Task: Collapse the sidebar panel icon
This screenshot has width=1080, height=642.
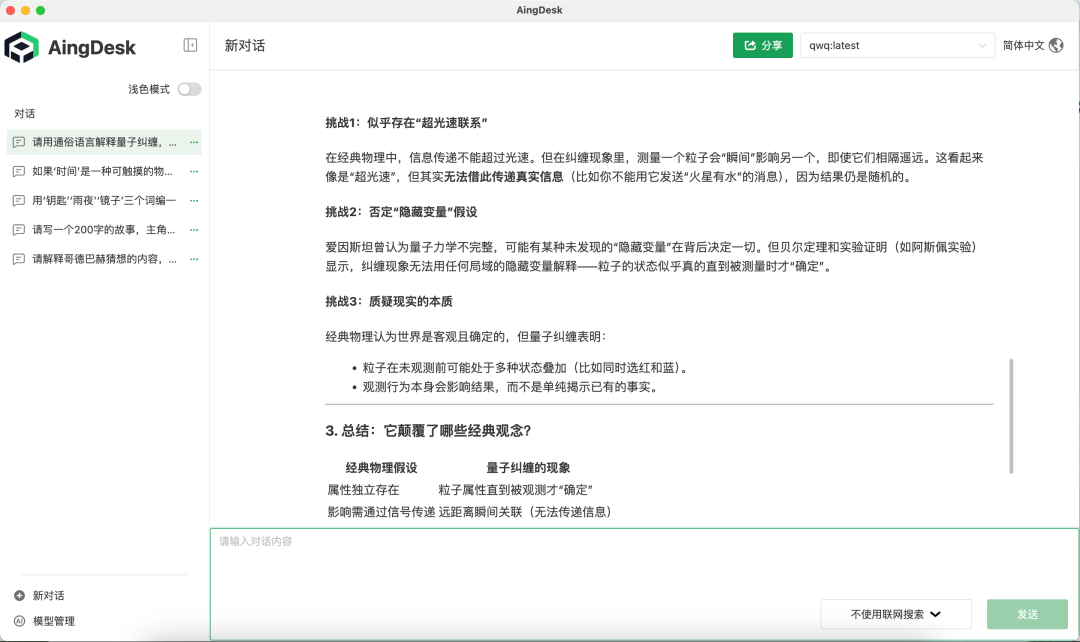Action: coord(190,45)
